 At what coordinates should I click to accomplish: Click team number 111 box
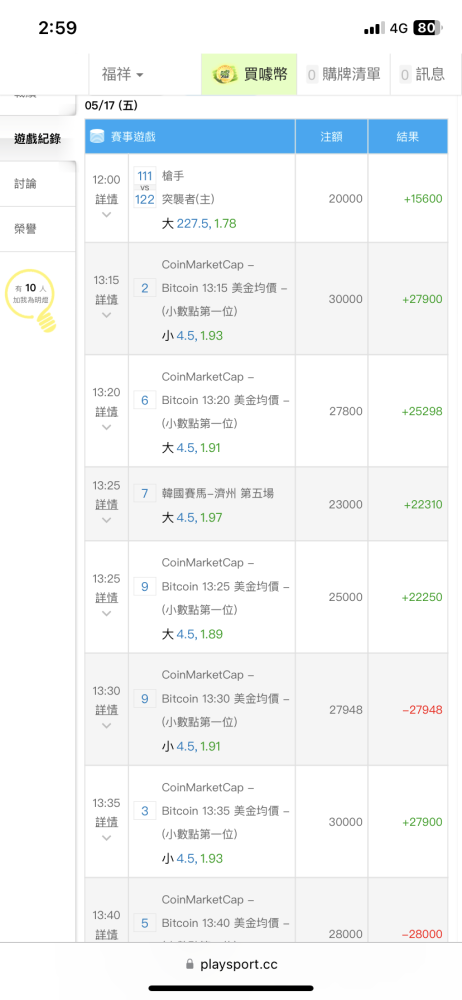[x=145, y=175]
